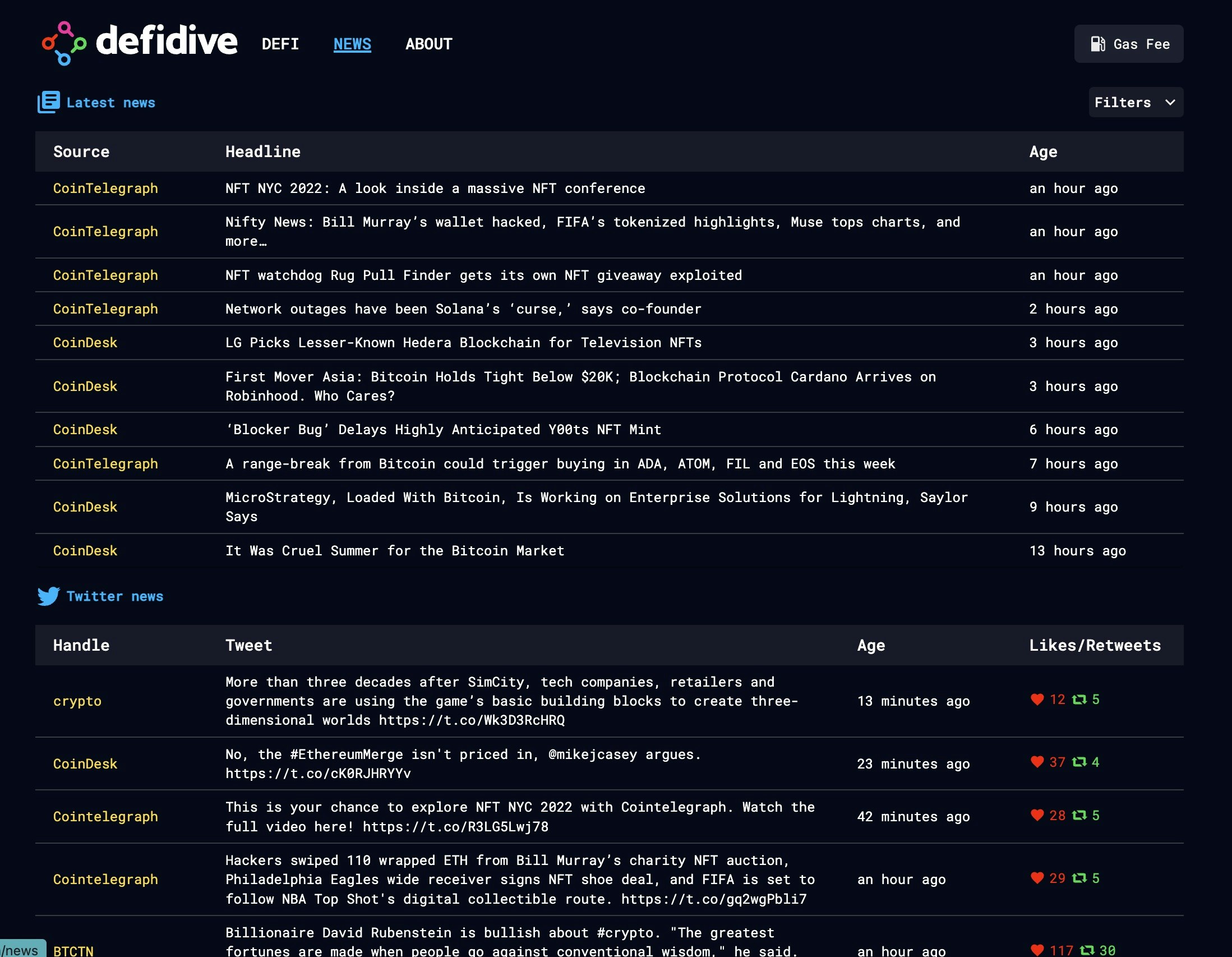Open Cruel Summer Bitcoin Market headline
Image resolution: width=1232 pixels, height=957 pixels.
[x=394, y=551]
